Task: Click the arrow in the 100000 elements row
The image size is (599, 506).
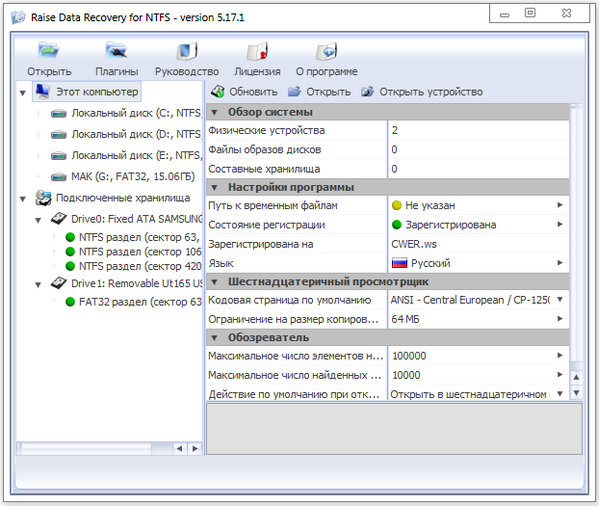Action: [560, 356]
